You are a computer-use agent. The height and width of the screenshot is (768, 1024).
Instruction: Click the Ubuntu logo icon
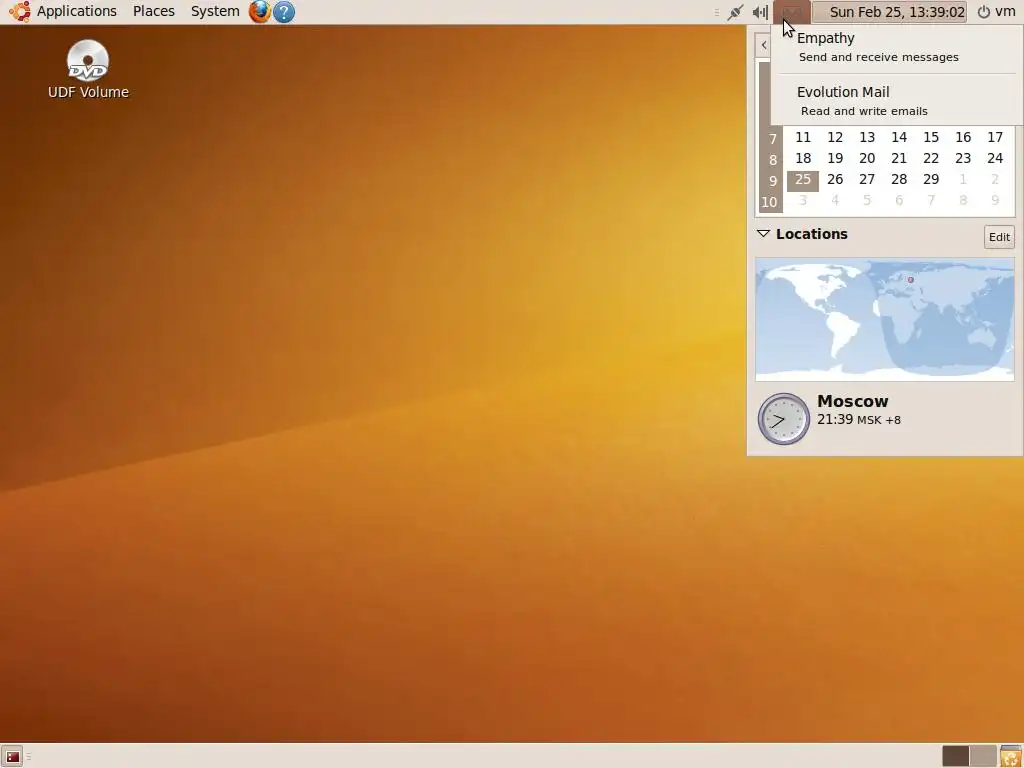click(x=20, y=11)
